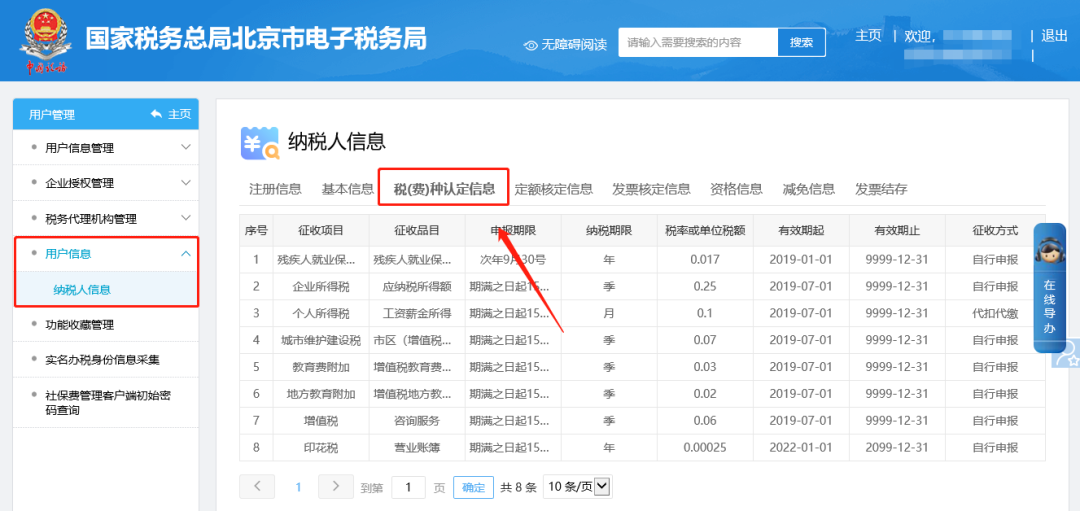Open 减免信息 tab
The height and width of the screenshot is (511, 1080).
(809, 189)
